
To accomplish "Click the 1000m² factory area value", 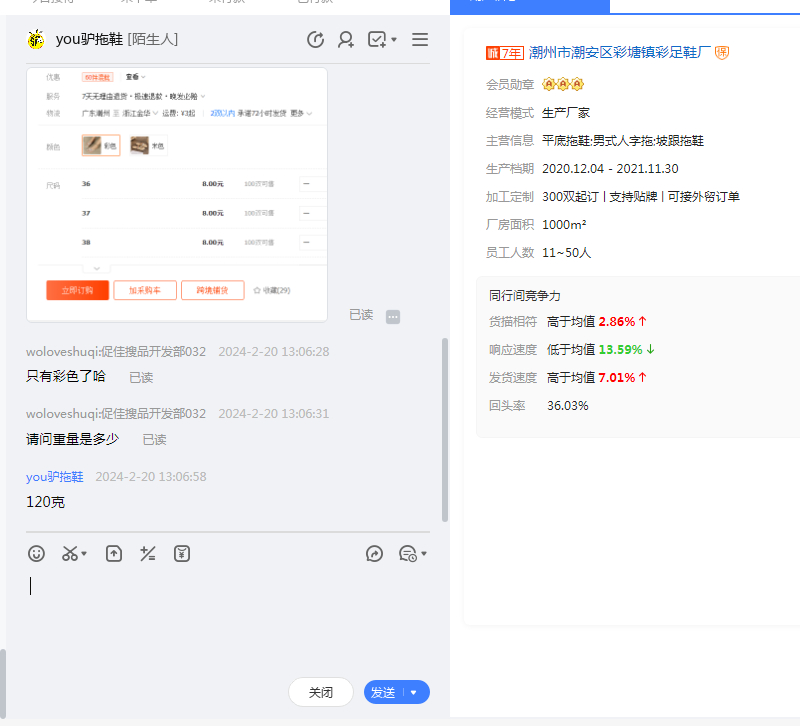I will (564, 224).
